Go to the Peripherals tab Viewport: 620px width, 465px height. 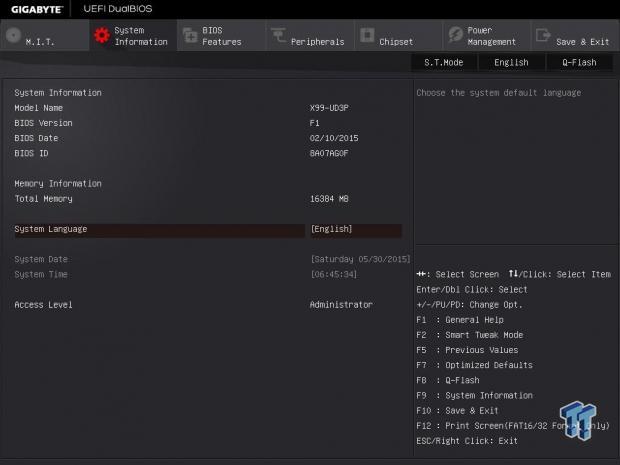pyautogui.click(x=317, y=42)
